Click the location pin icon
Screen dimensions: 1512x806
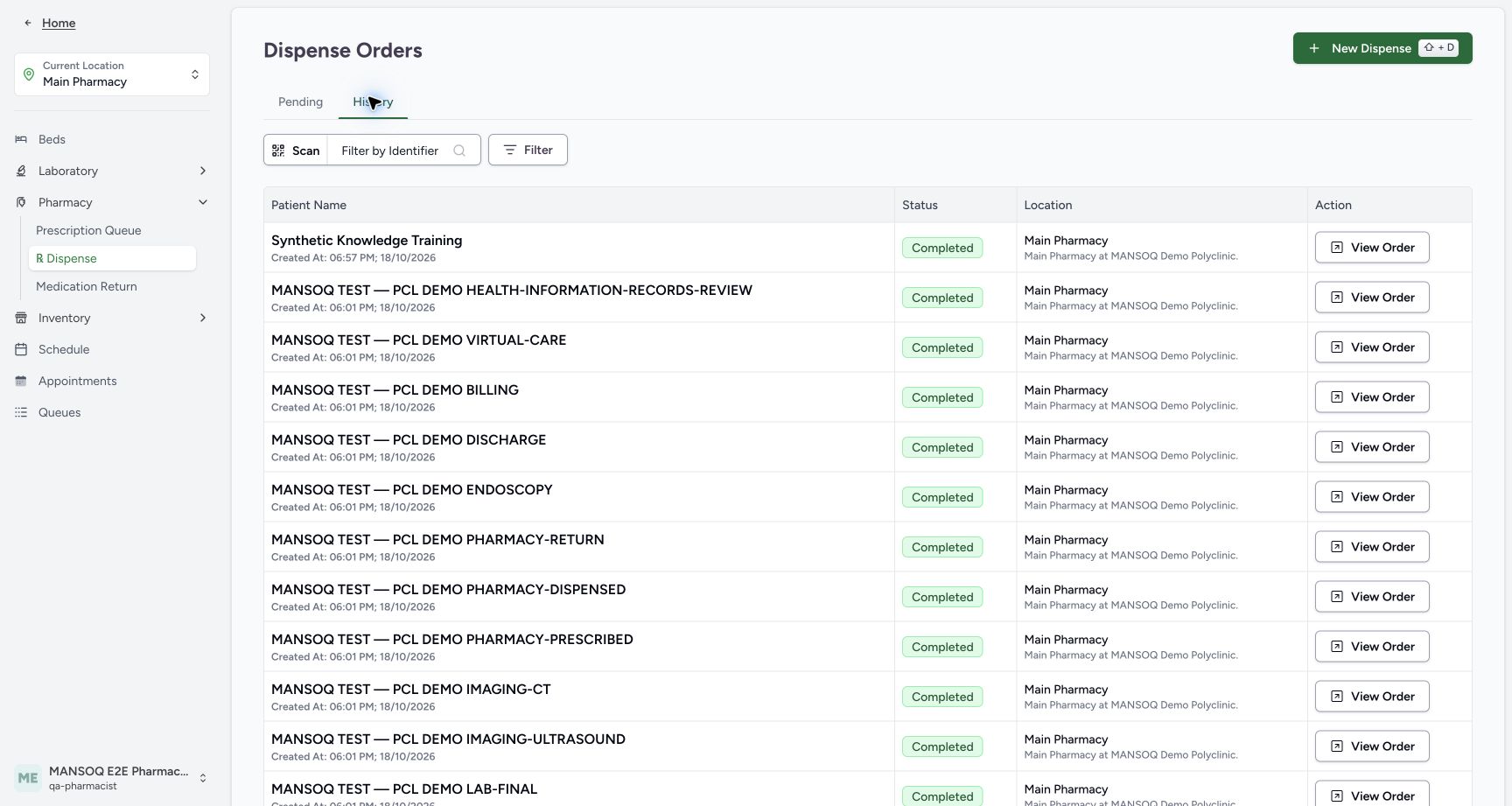pyautogui.click(x=29, y=74)
